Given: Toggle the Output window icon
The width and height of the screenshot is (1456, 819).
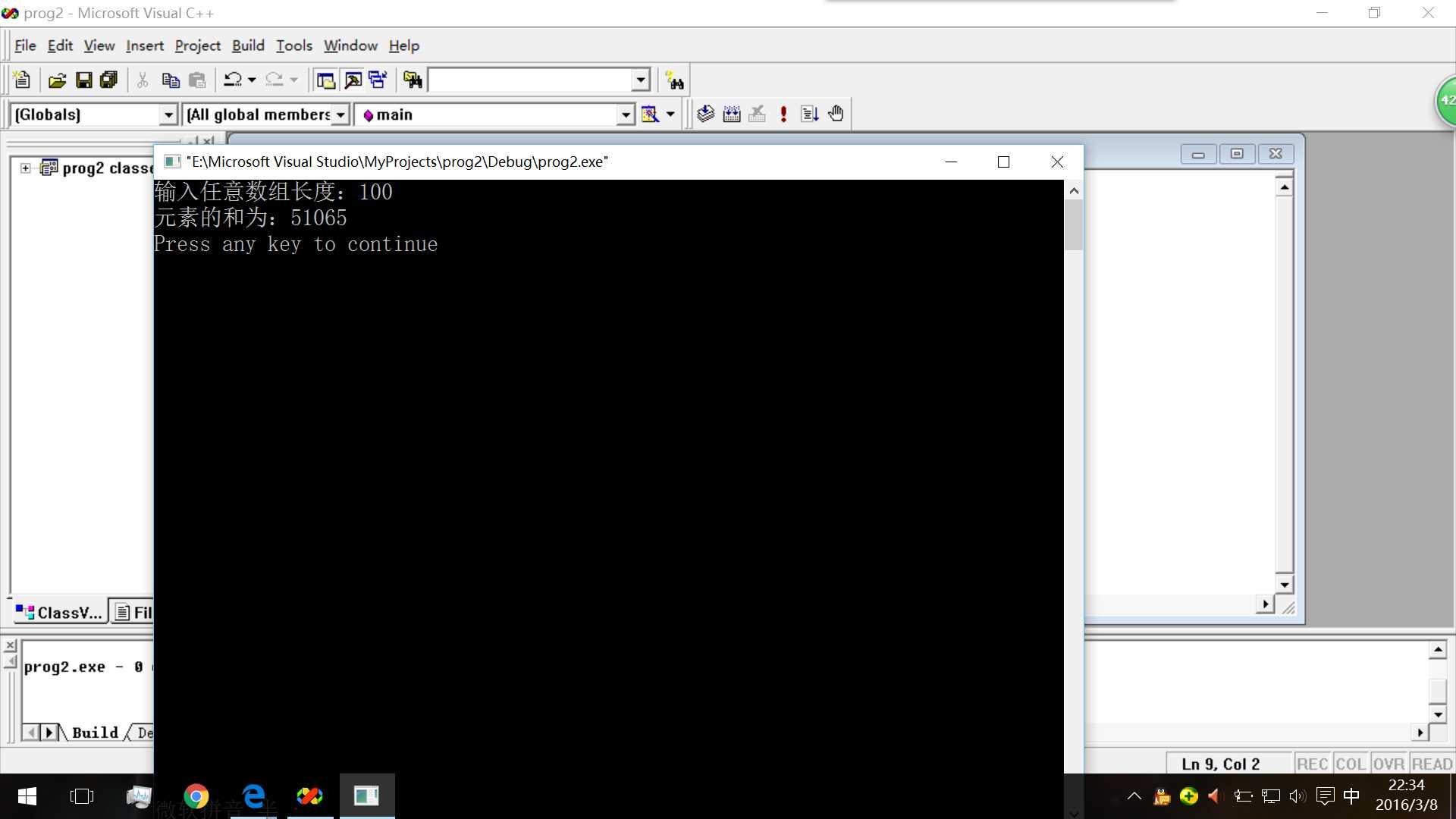Looking at the screenshot, I should point(353,80).
